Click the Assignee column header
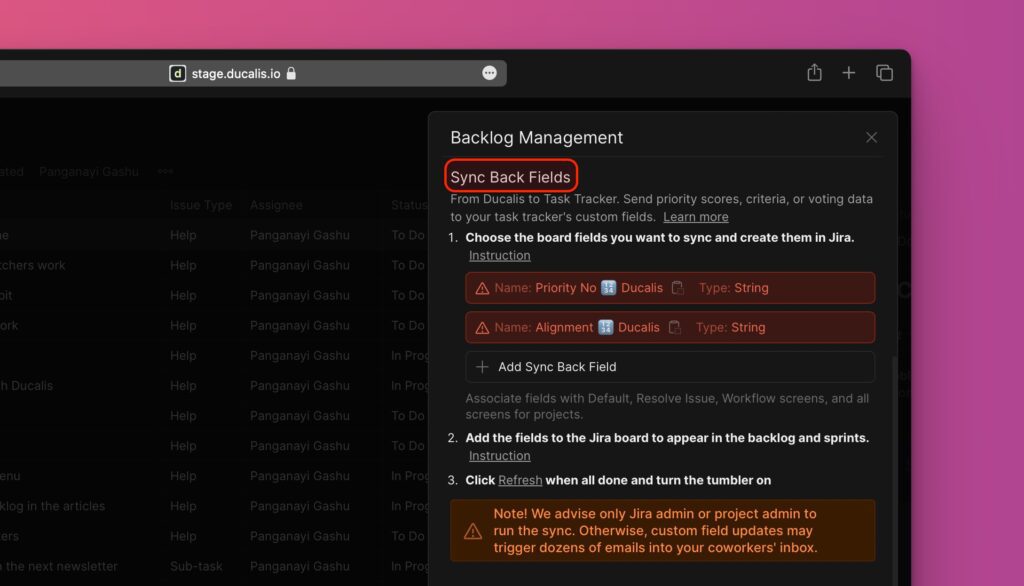Screen dimensions: 1024x586 click(276, 205)
